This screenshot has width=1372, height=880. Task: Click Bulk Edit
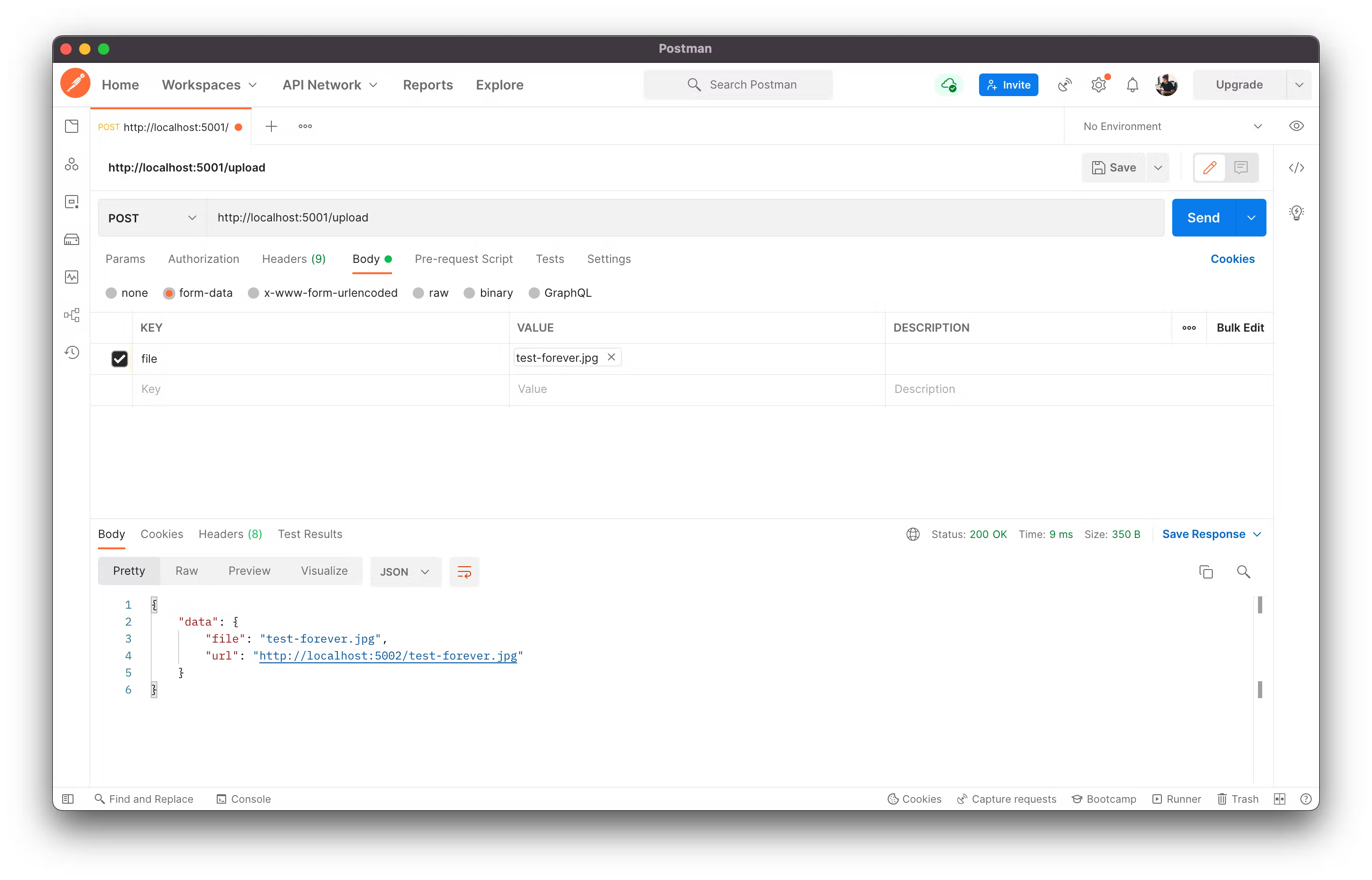(x=1240, y=328)
